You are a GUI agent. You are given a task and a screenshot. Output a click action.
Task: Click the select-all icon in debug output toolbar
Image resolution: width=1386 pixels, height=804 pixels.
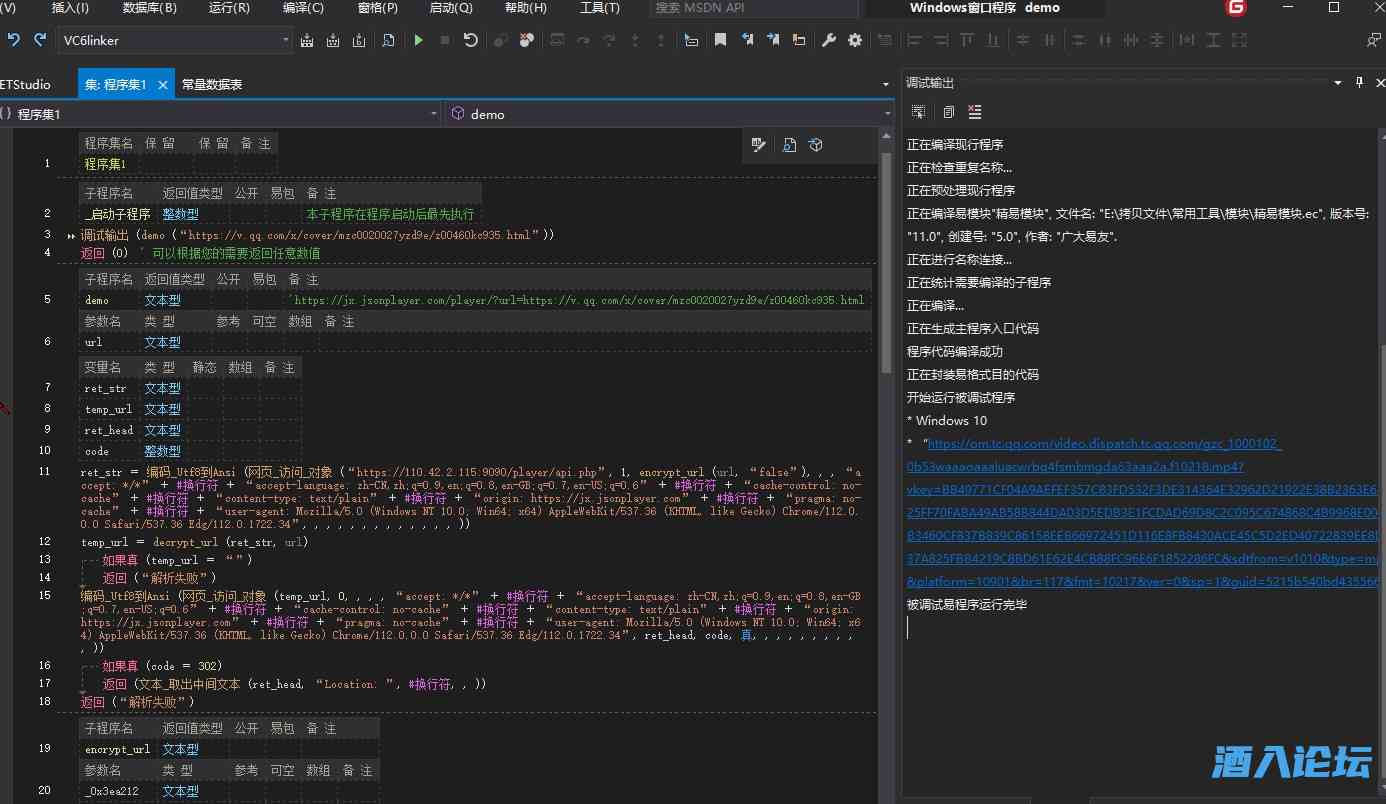tap(919, 112)
